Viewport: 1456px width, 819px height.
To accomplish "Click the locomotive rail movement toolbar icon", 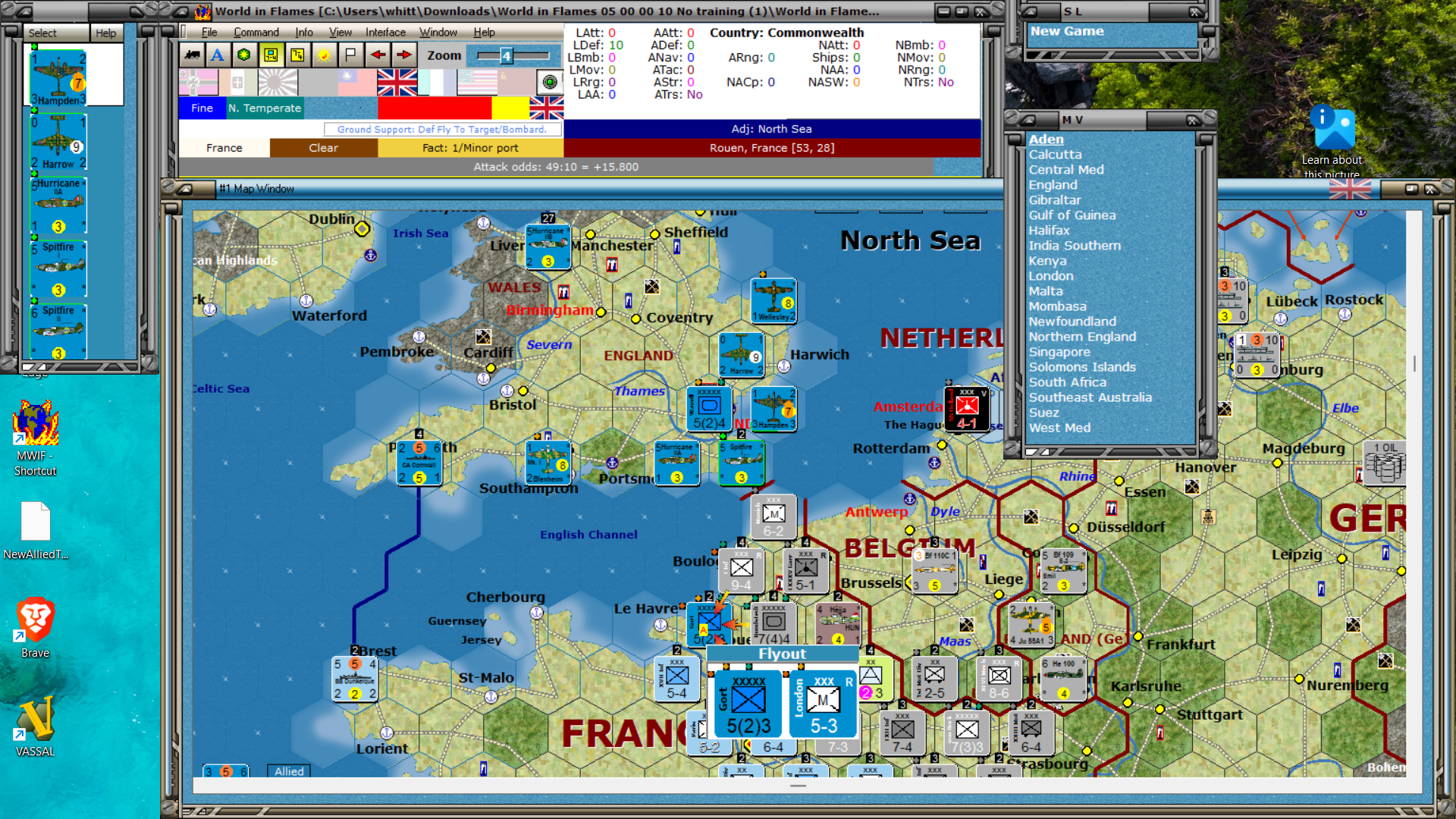I will [x=193, y=55].
